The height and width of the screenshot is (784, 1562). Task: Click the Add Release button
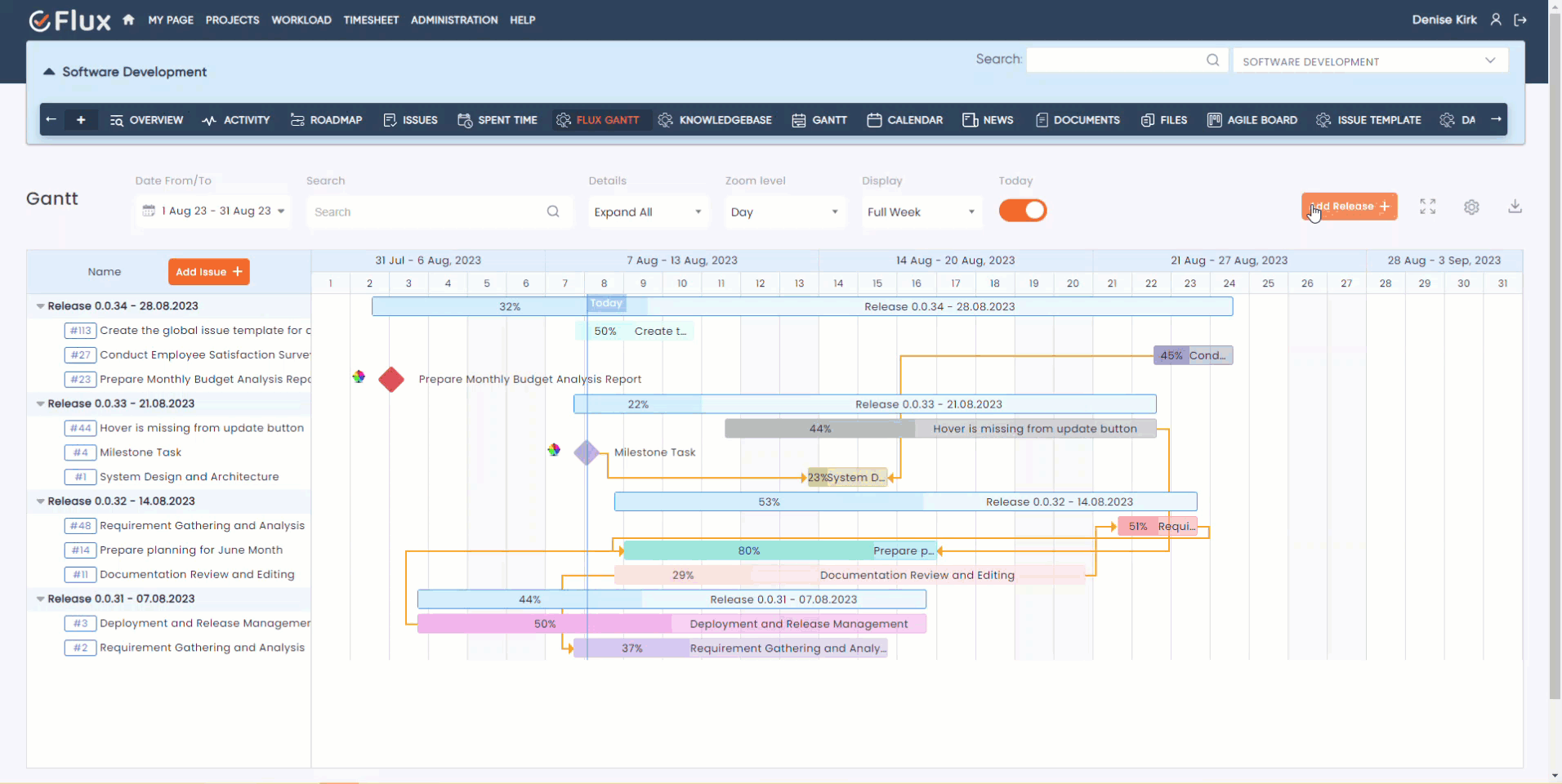(x=1349, y=207)
